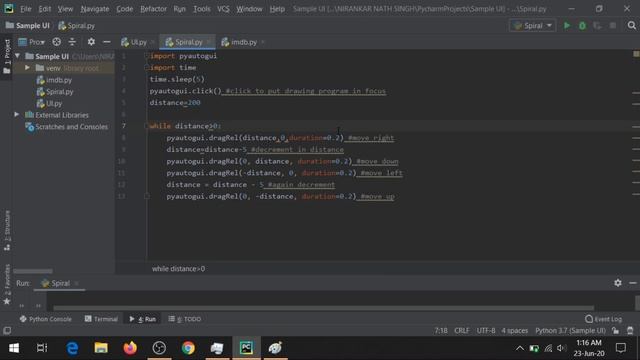The image size is (640, 360).
Task: Open the IDE memory/inspection icon at status bar end
Action: (630, 331)
